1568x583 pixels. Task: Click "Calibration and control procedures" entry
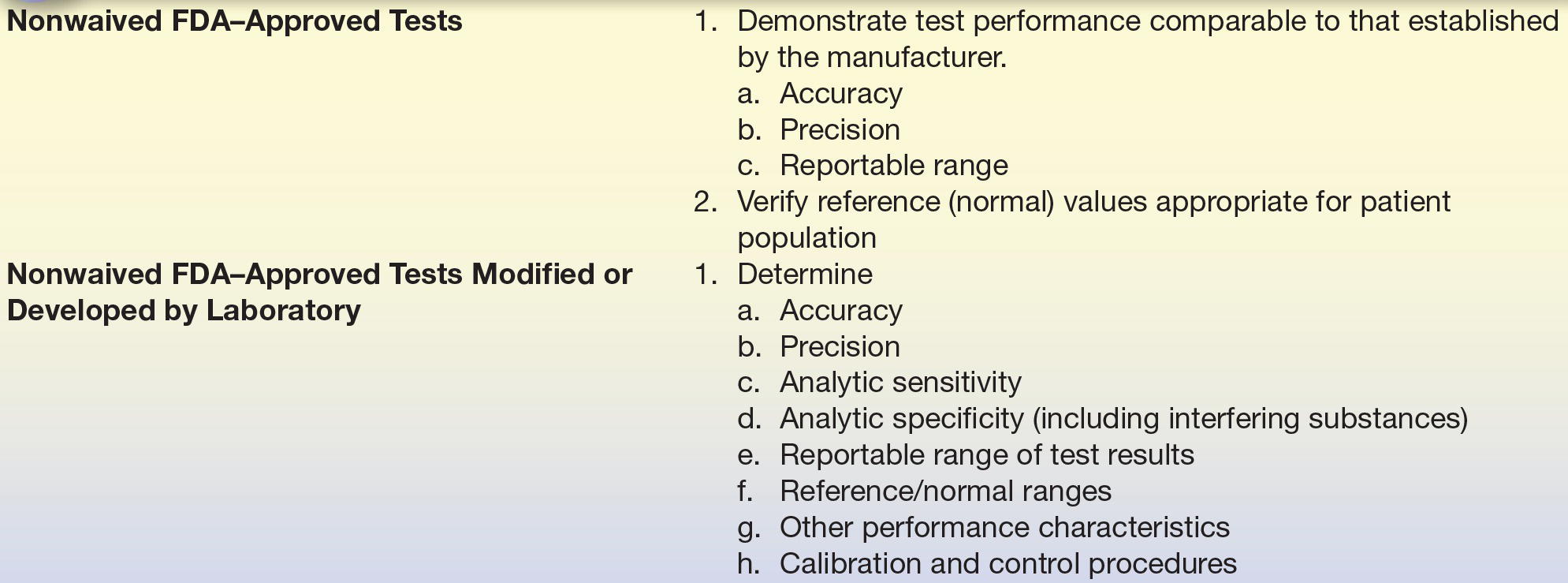(1007, 564)
